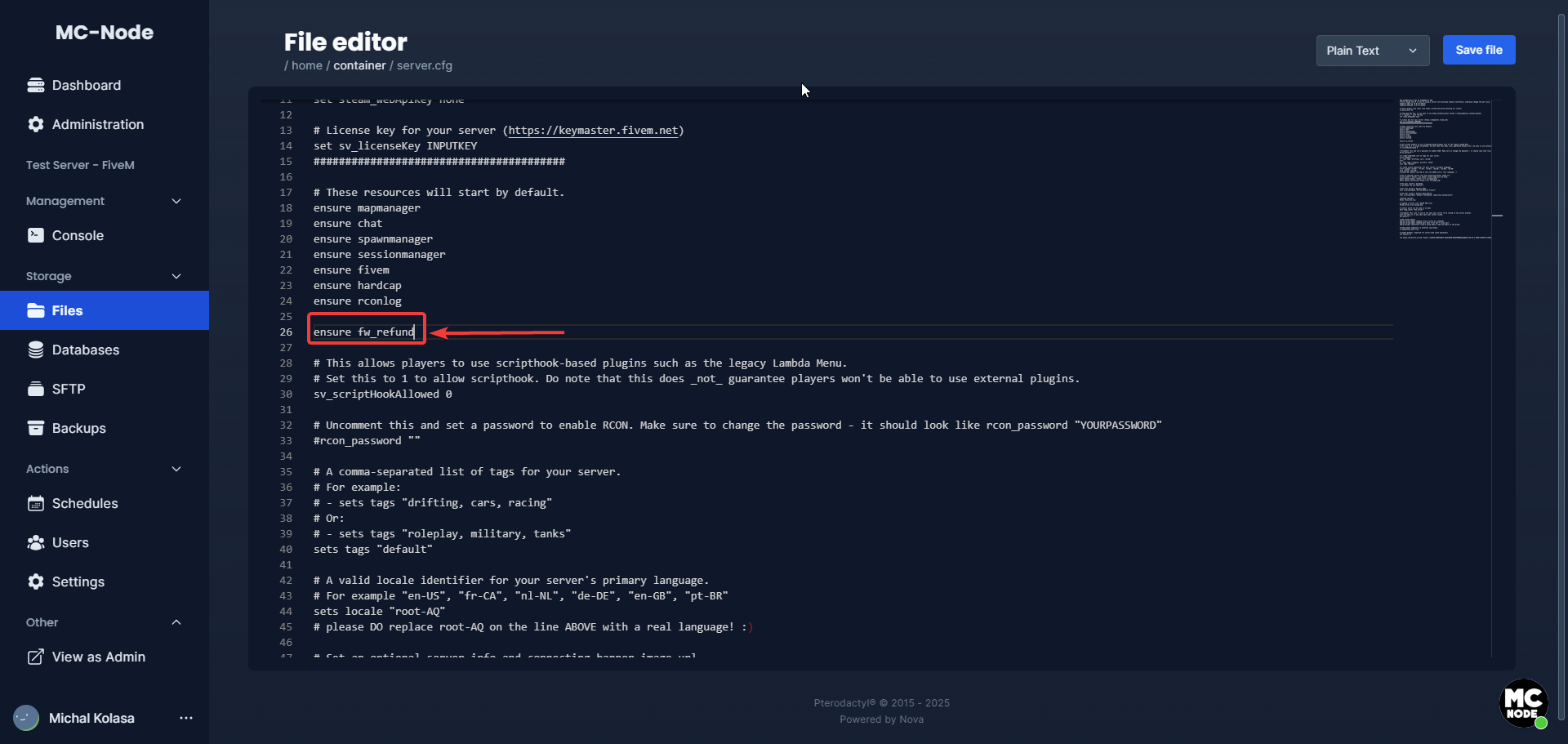
Task: Click line 'ensure rconlog'
Action: 358,301
